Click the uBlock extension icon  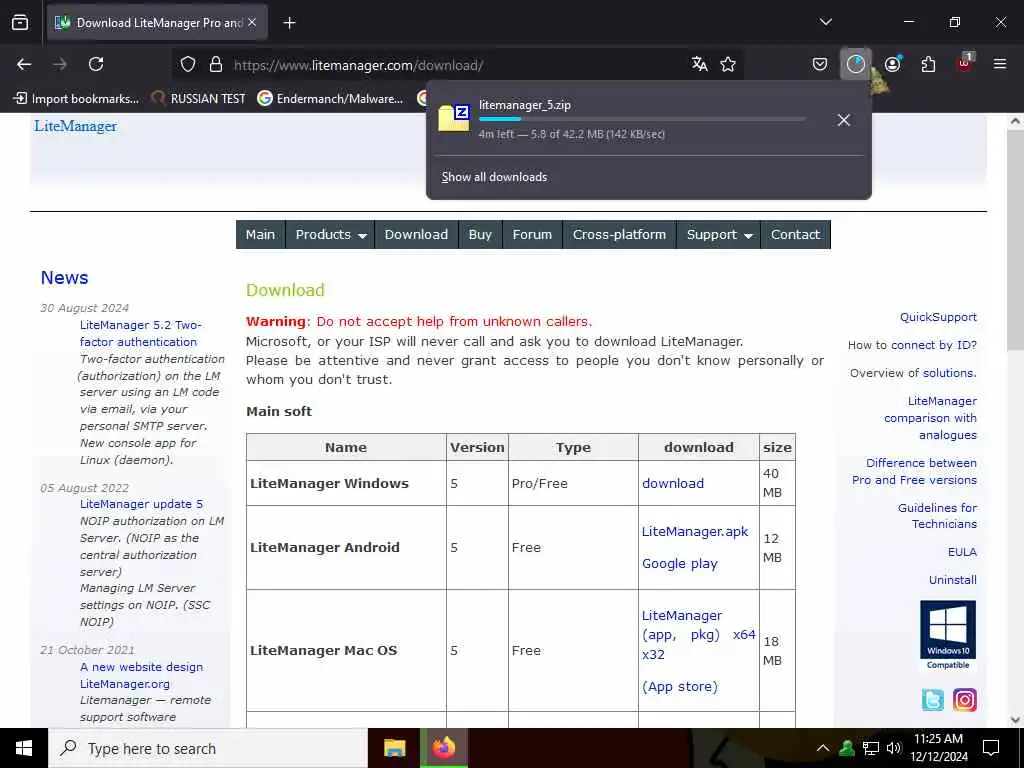tap(965, 63)
